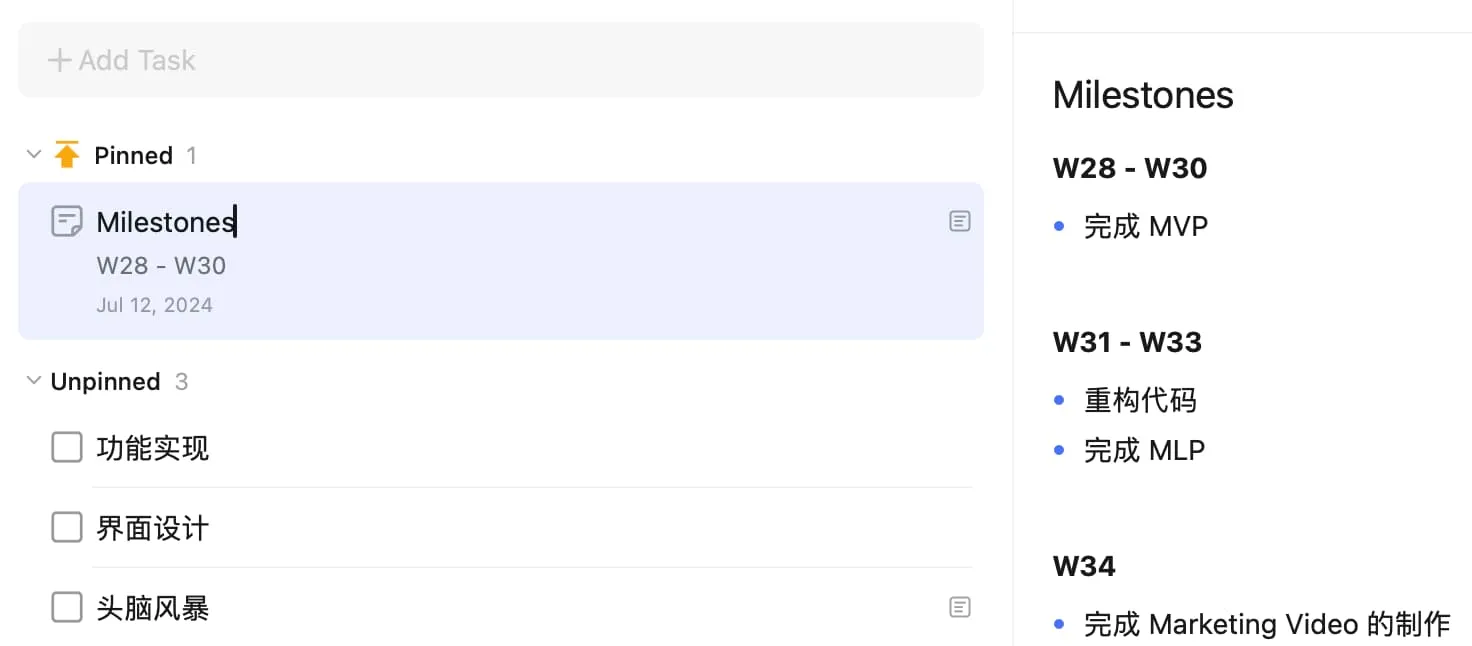Click the Pinned section header label
Viewport: 1472px width, 646px height.
133,155
